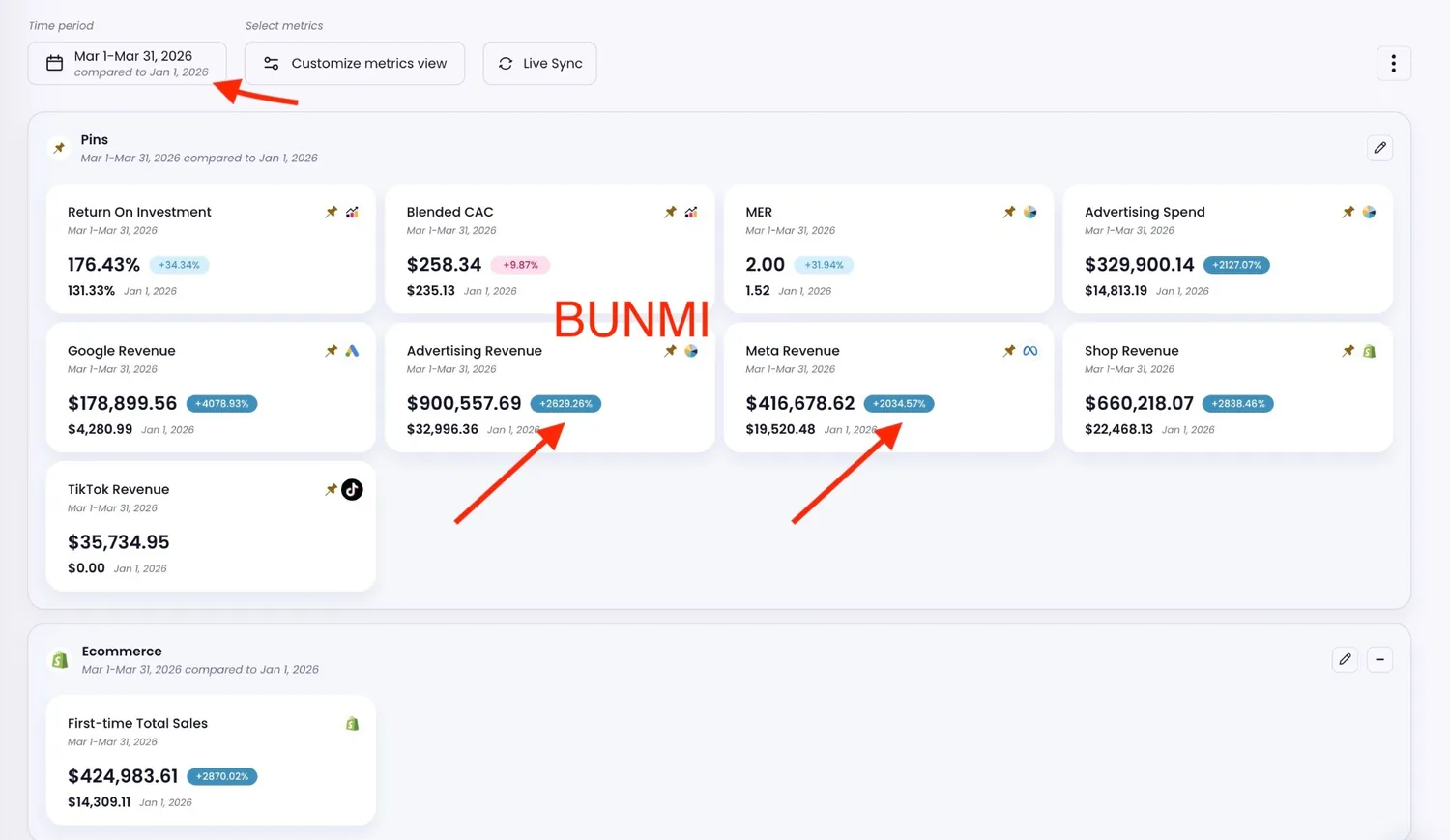The width and height of the screenshot is (1450, 840).
Task: Click chart icon on Blended CAC card
Action: pos(691,212)
